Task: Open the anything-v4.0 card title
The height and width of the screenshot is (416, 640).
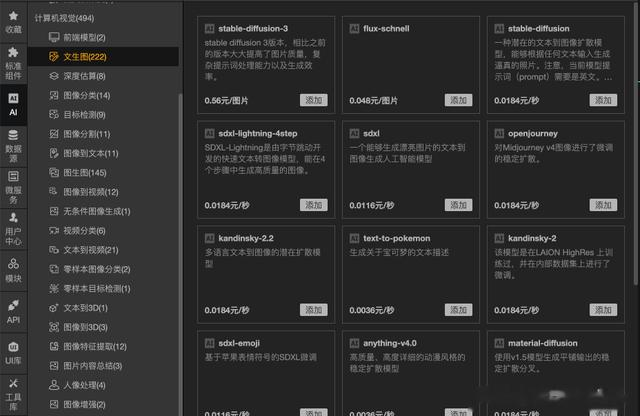Action: coord(389,343)
